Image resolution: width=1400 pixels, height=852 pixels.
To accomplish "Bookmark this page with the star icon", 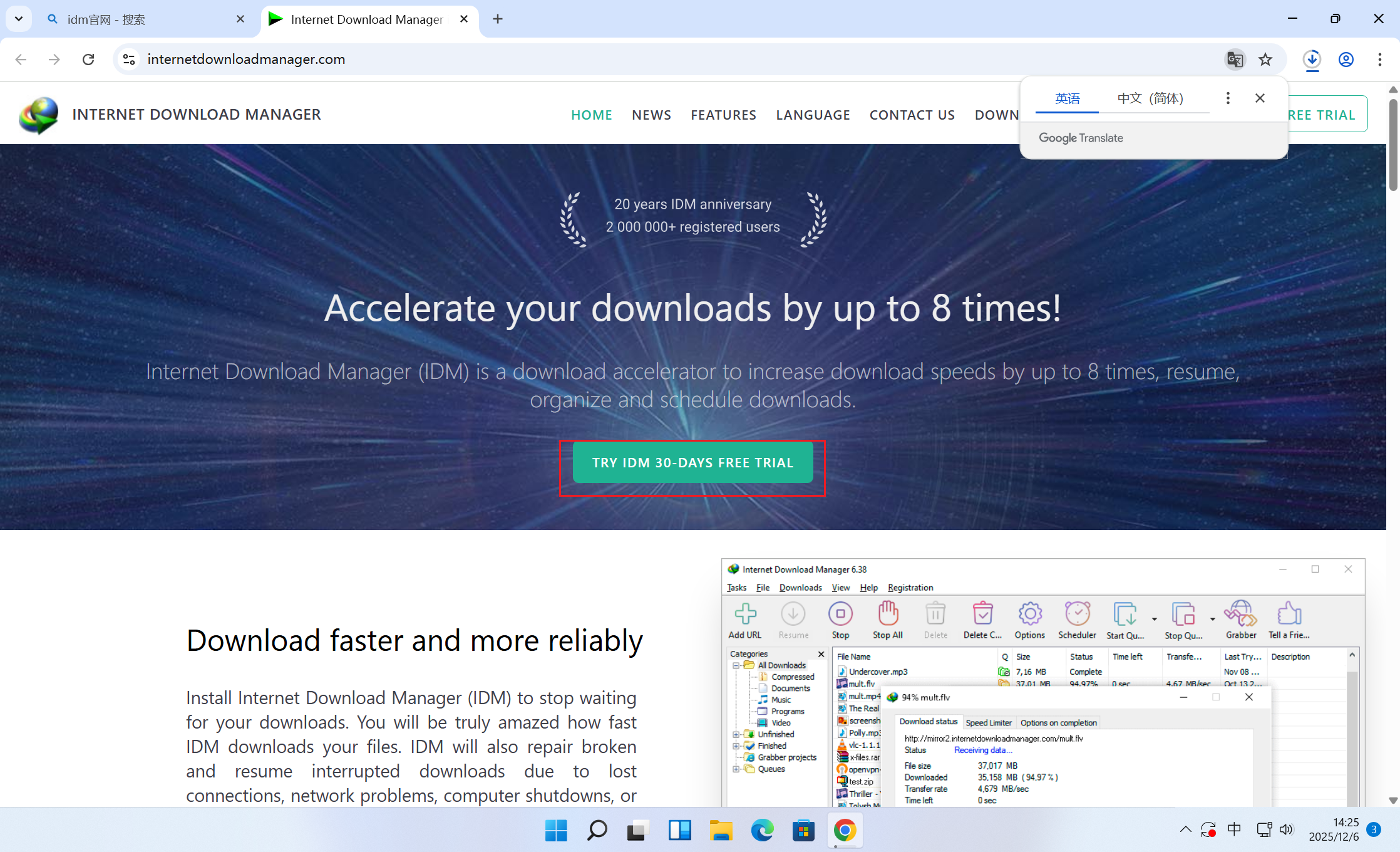I will tap(1265, 59).
